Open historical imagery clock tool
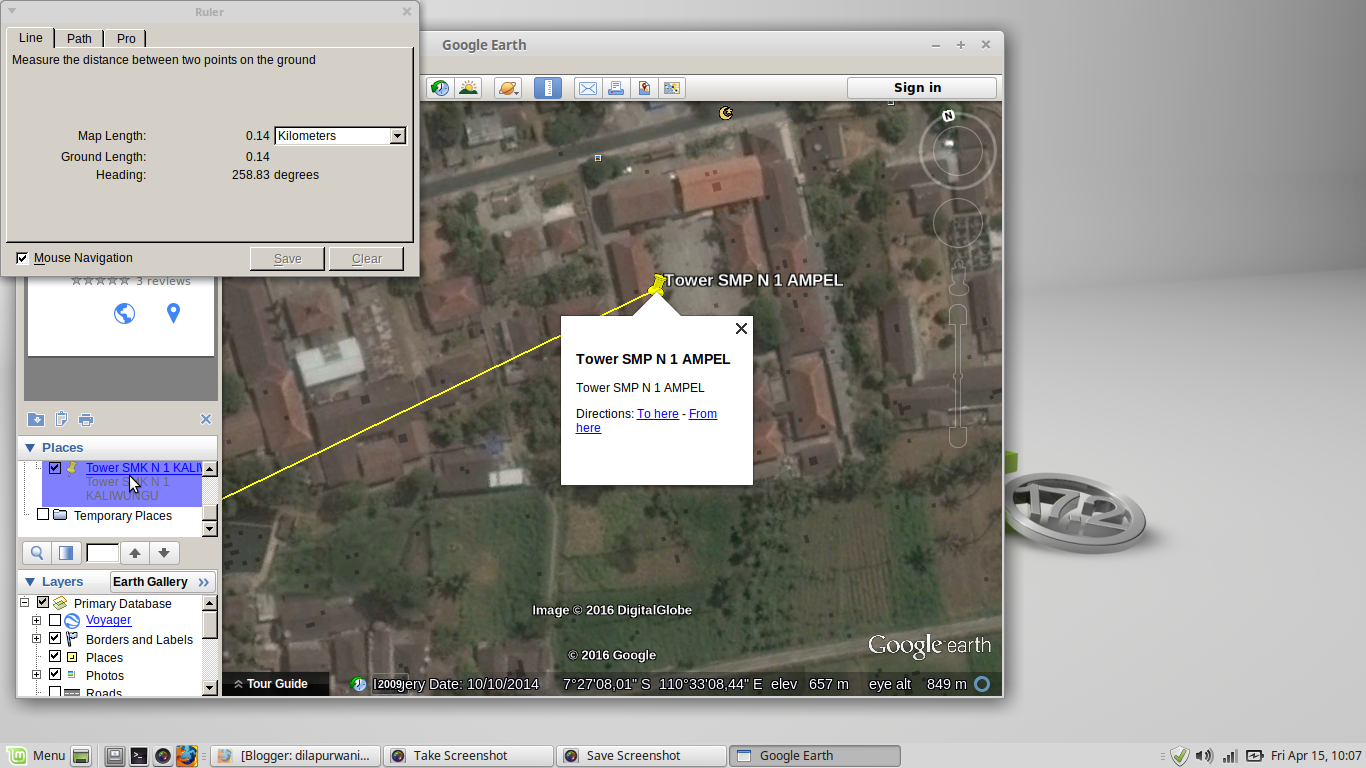The image size is (1366, 768). pyautogui.click(x=440, y=88)
